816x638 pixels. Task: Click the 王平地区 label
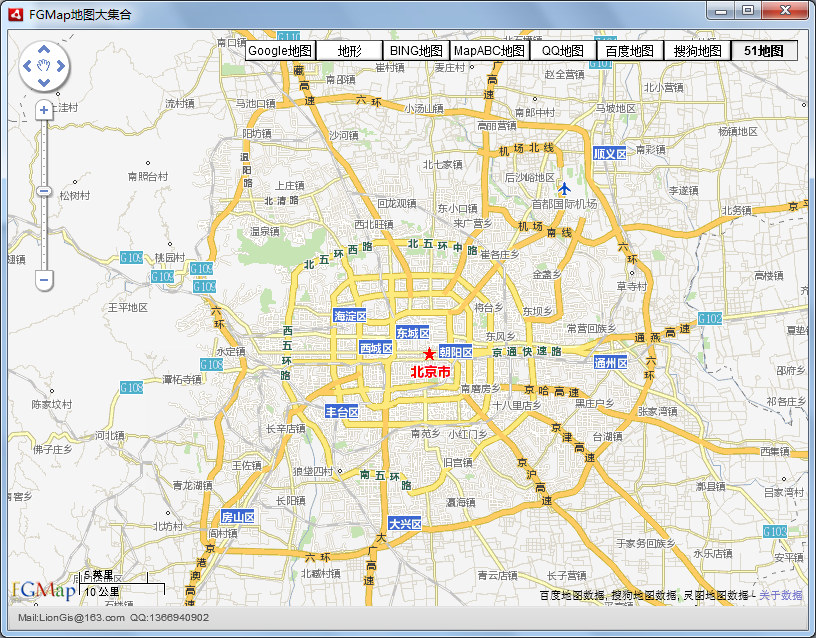pyautogui.click(x=128, y=308)
